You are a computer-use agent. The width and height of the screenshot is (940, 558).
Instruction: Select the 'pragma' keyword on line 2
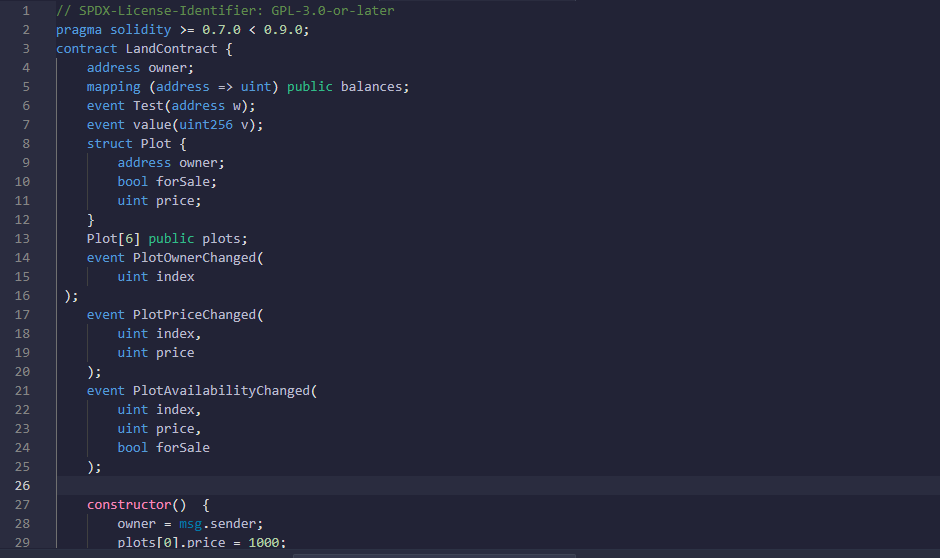[79, 30]
